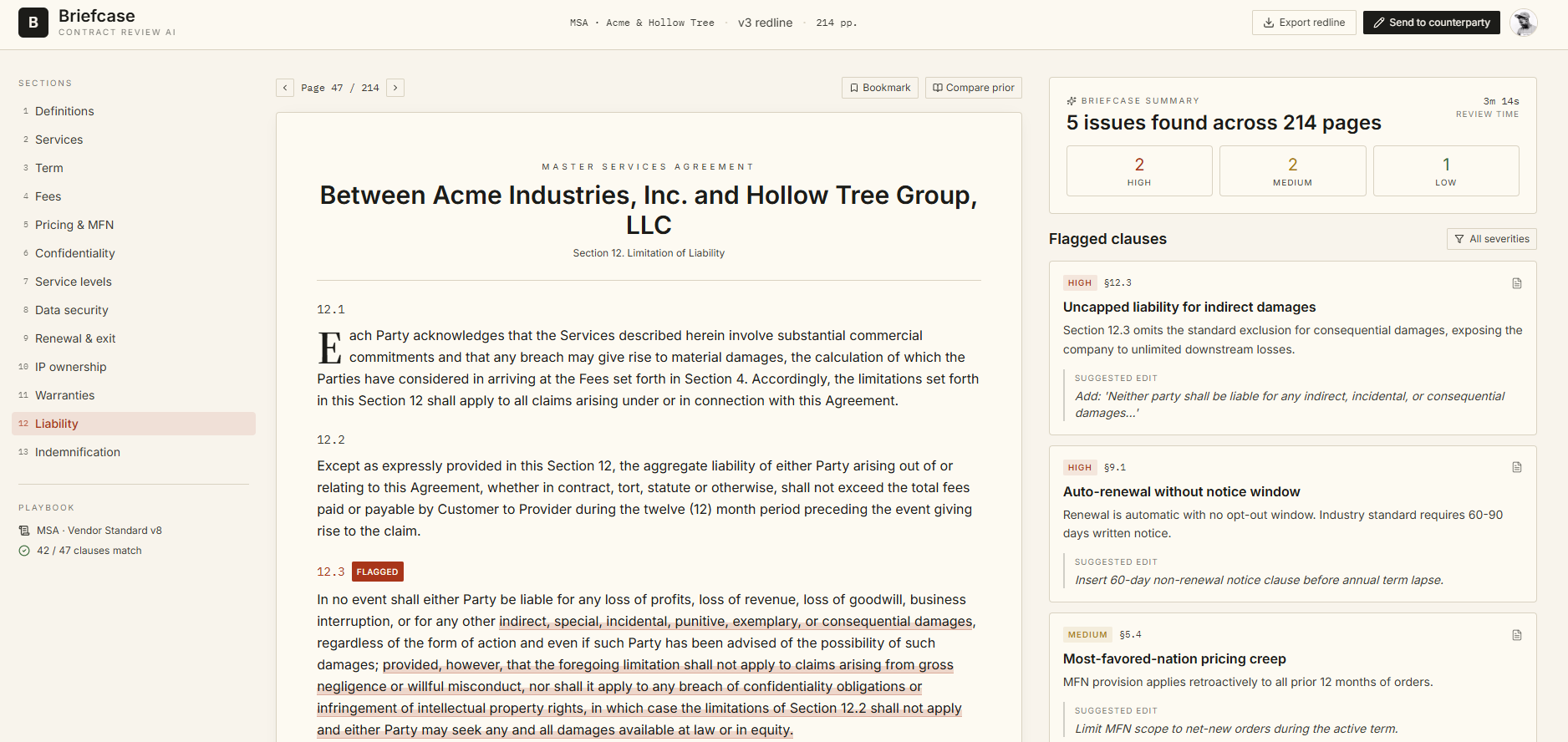Image resolution: width=1568 pixels, height=742 pixels.
Task: Click the 214 pp. page count
Action: [837, 23]
